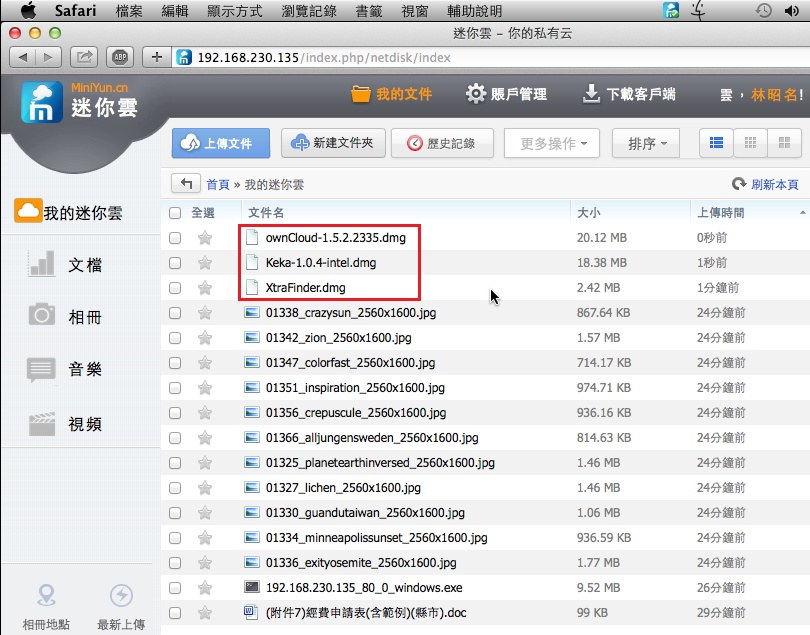Go forward with Safari's forward arrow
Screen dimensions: 810x635
point(49,57)
